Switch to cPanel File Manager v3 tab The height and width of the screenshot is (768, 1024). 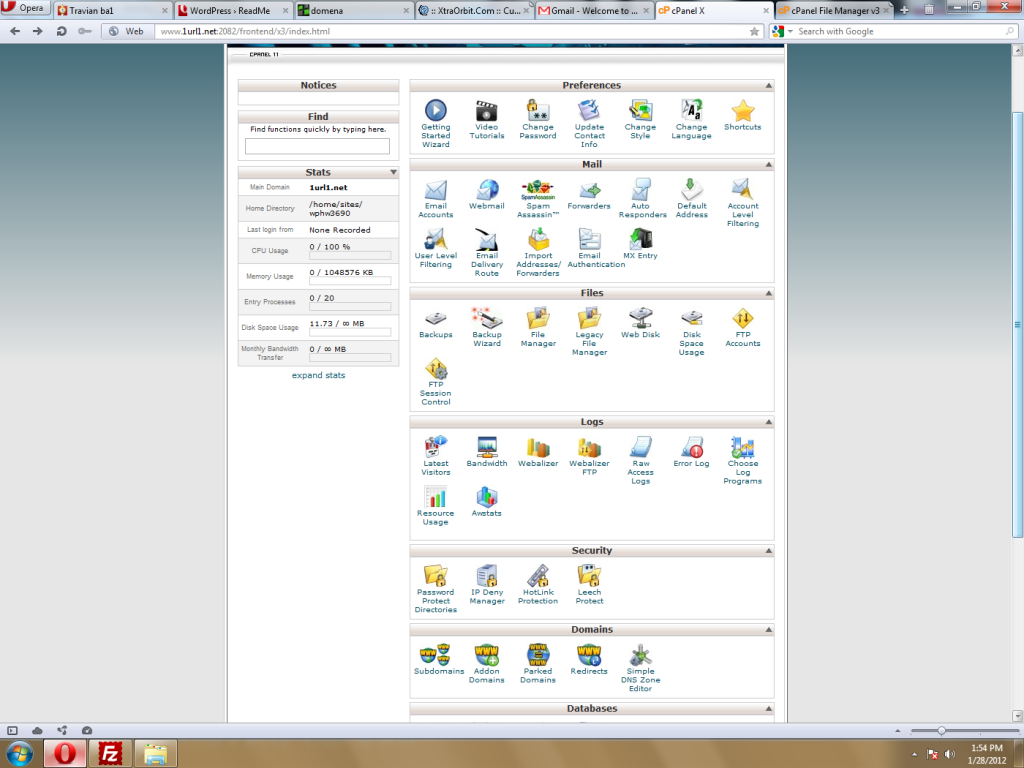click(834, 10)
